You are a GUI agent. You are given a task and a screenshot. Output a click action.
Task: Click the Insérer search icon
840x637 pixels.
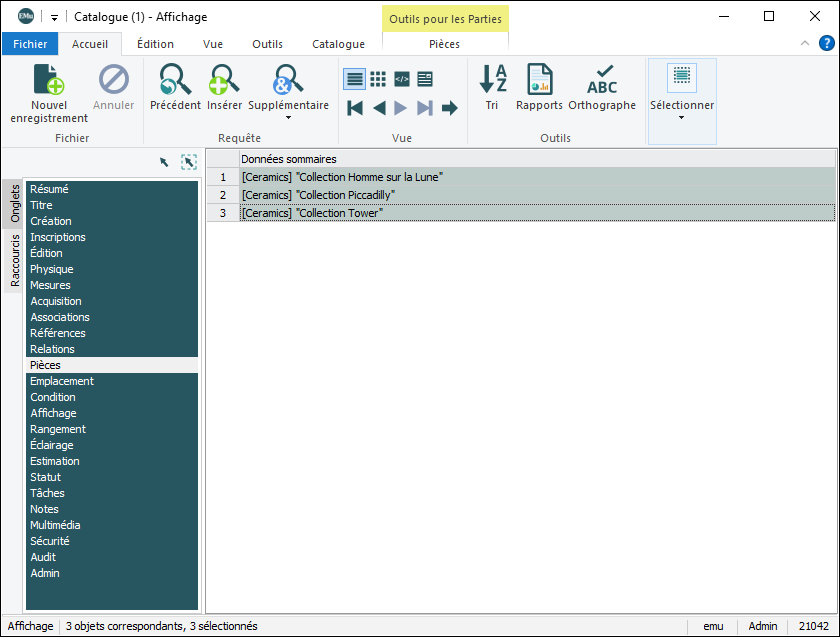coord(224,80)
